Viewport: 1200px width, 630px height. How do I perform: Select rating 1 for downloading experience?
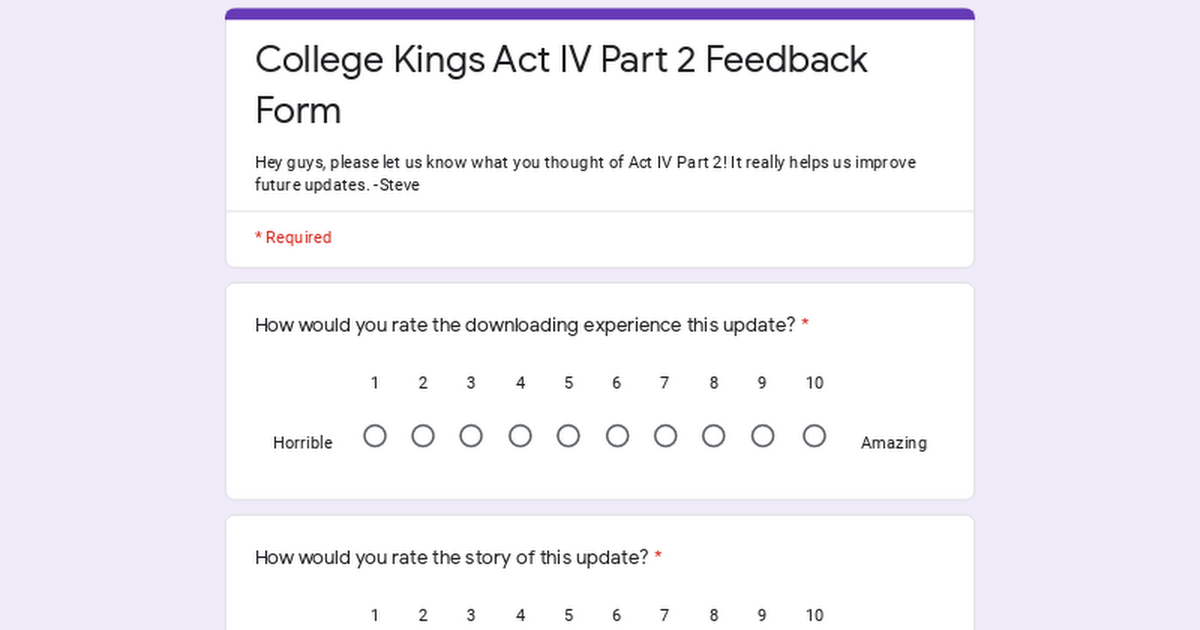point(375,436)
